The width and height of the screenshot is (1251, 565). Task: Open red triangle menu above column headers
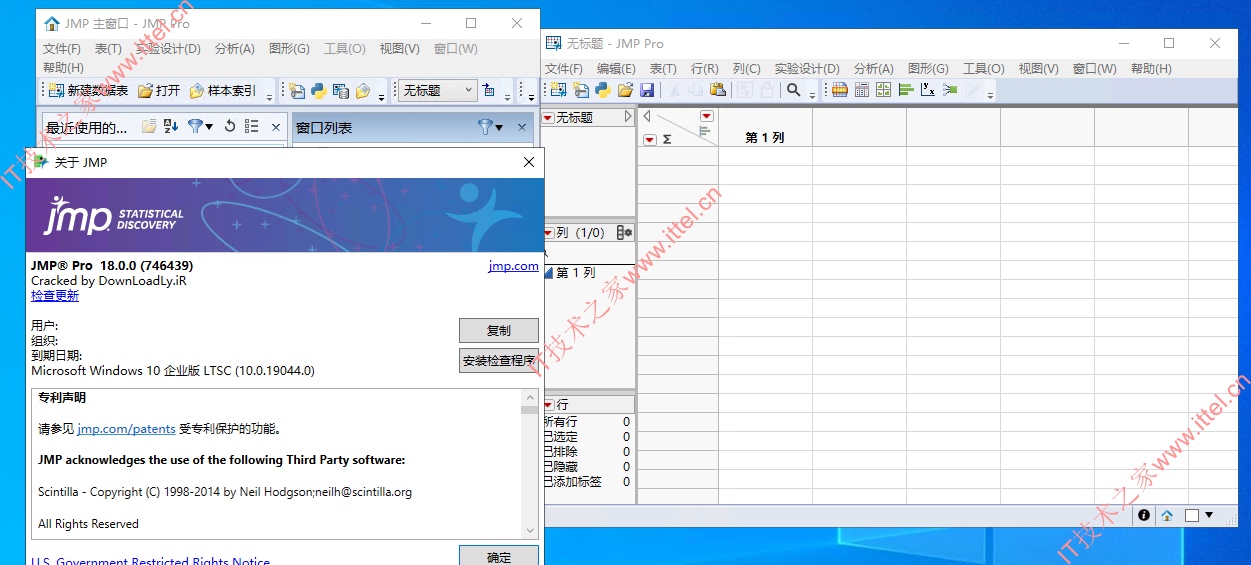tap(707, 116)
